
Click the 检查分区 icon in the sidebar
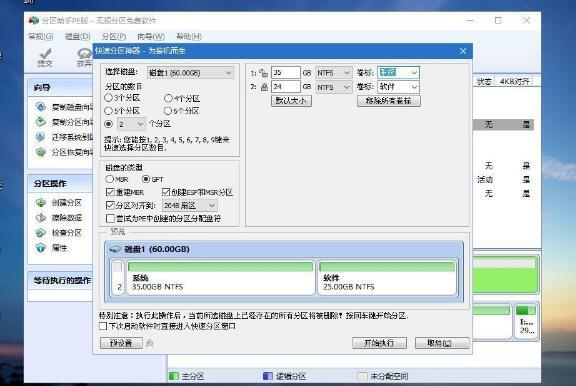point(40,233)
